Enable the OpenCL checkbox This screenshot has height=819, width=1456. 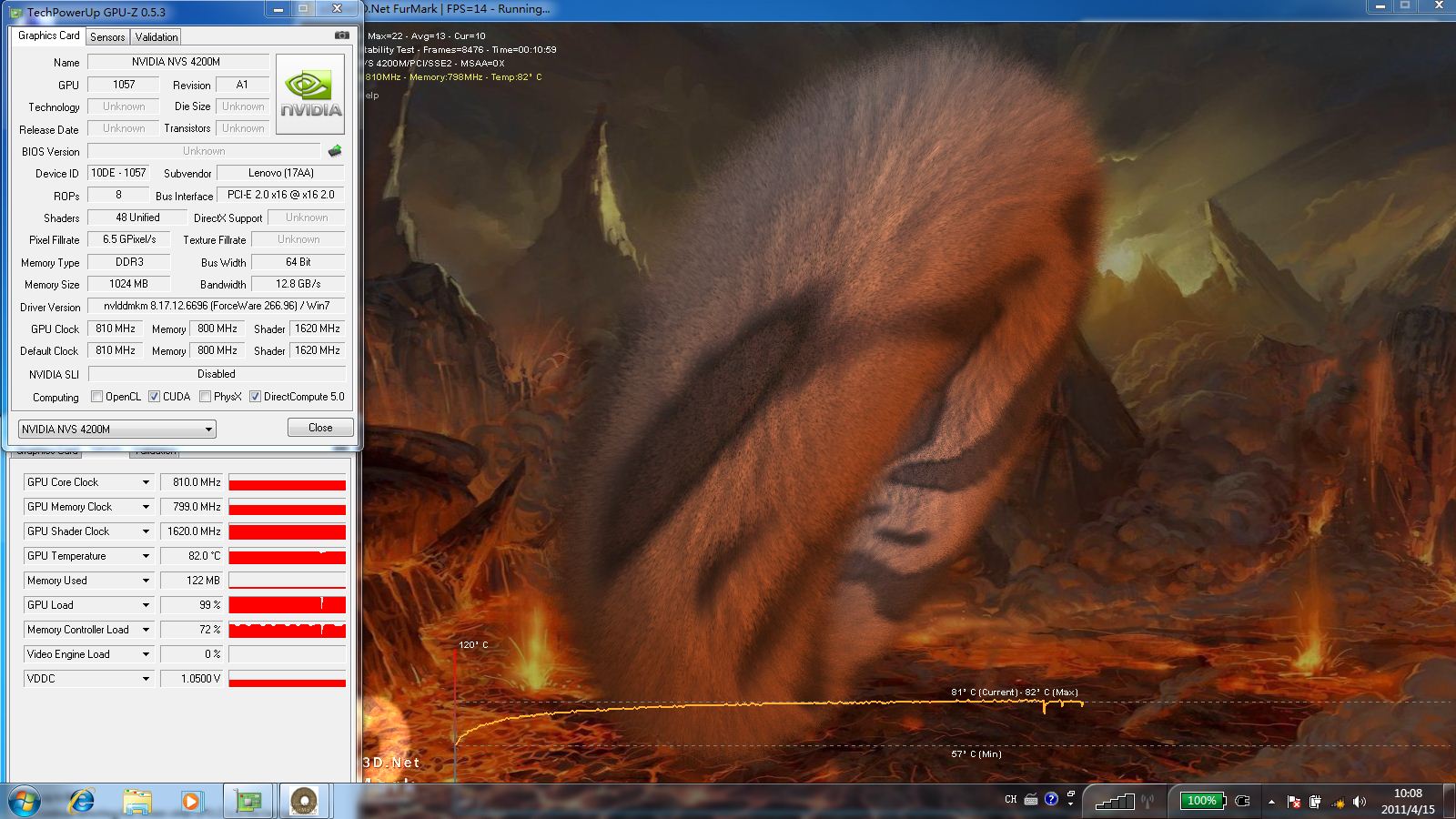point(97,396)
